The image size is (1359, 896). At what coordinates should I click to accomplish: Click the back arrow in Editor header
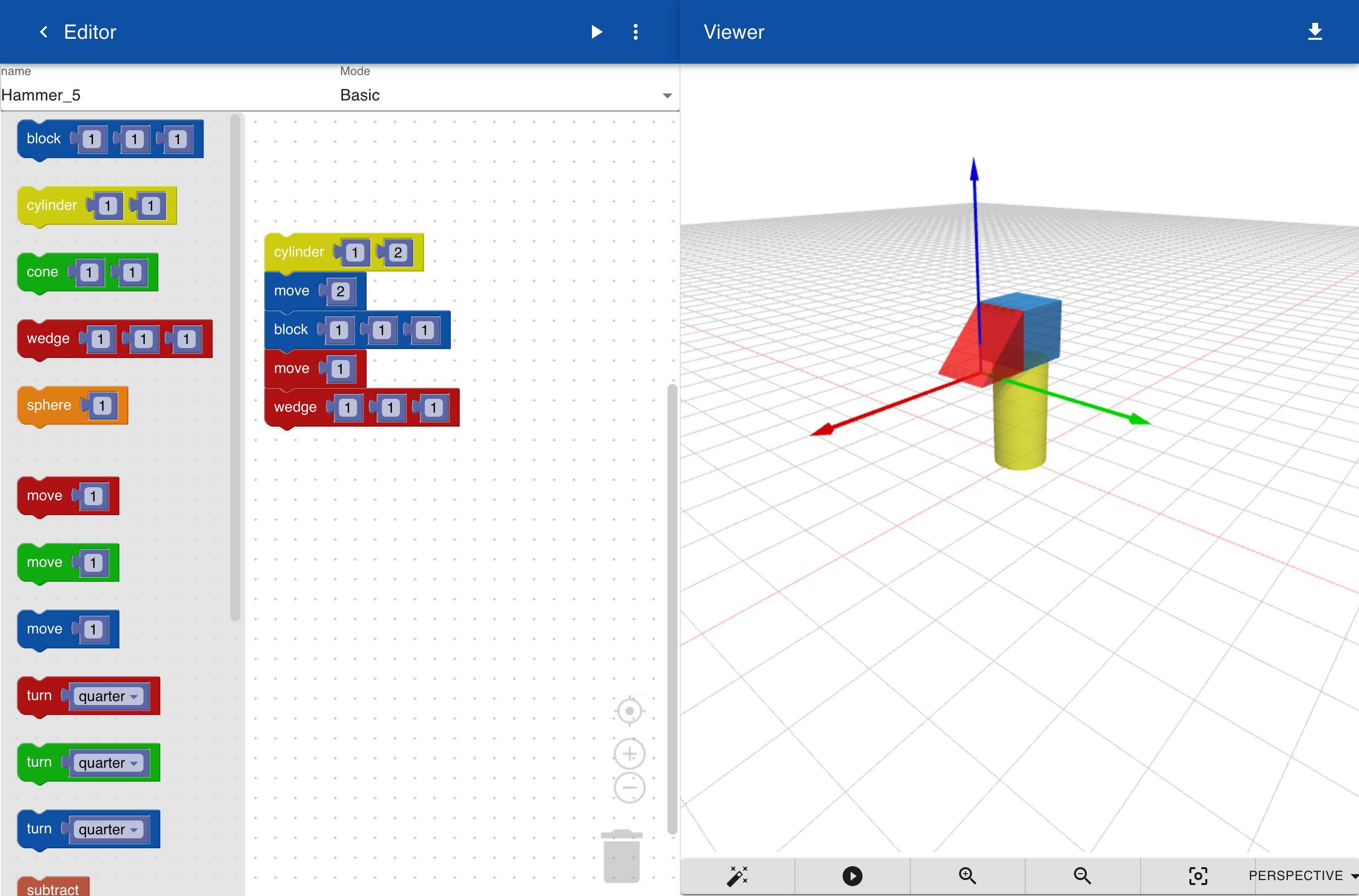[43, 32]
